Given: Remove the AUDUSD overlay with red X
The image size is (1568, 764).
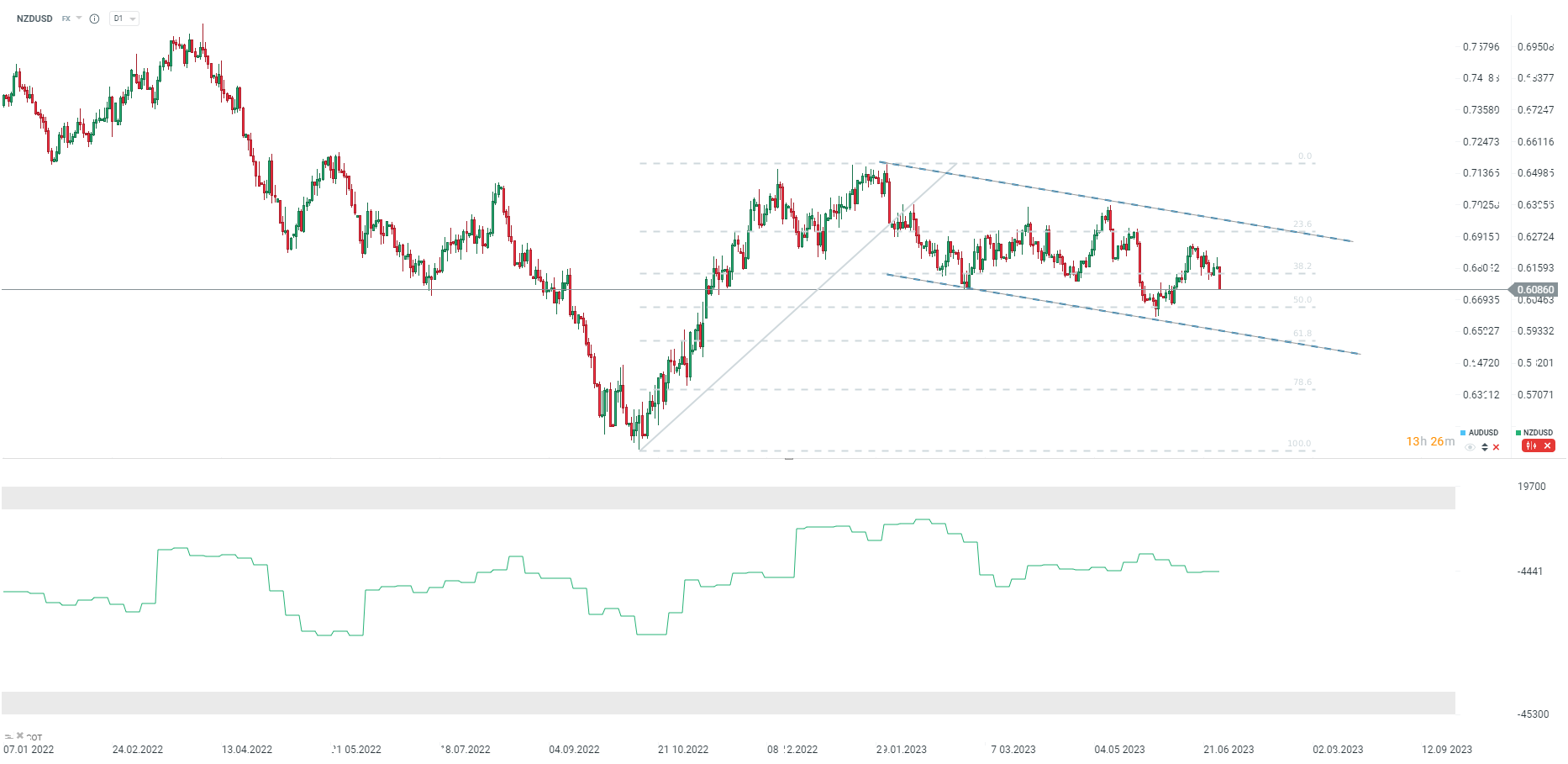Looking at the screenshot, I should pos(1496,447).
